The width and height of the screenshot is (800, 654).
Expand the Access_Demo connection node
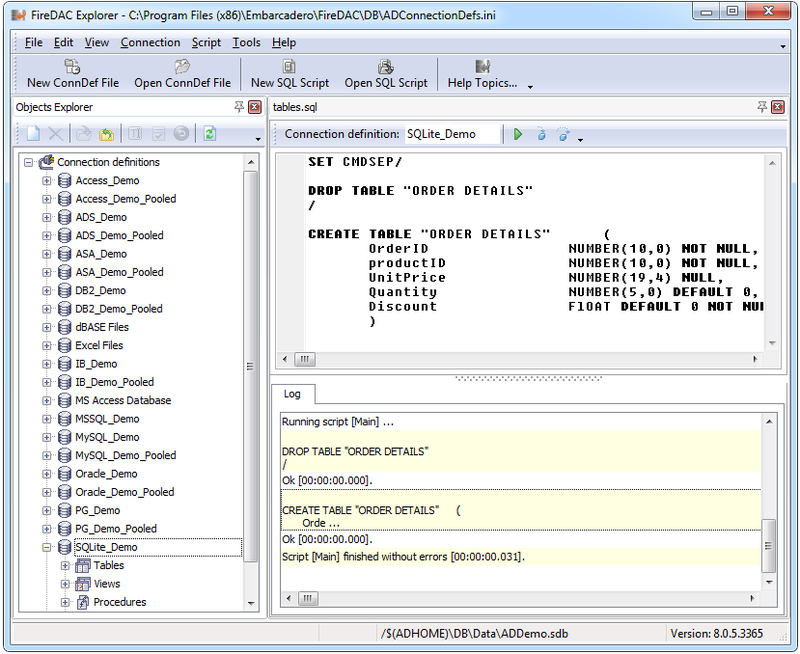click(x=46, y=181)
